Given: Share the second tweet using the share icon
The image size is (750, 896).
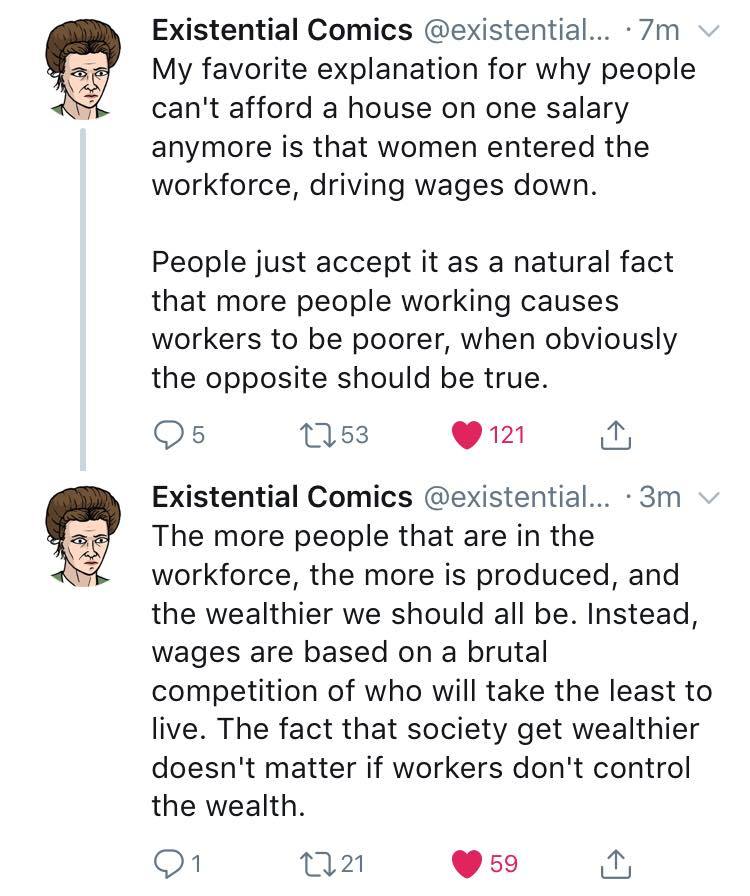Looking at the screenshot, I should pos(615,863).
